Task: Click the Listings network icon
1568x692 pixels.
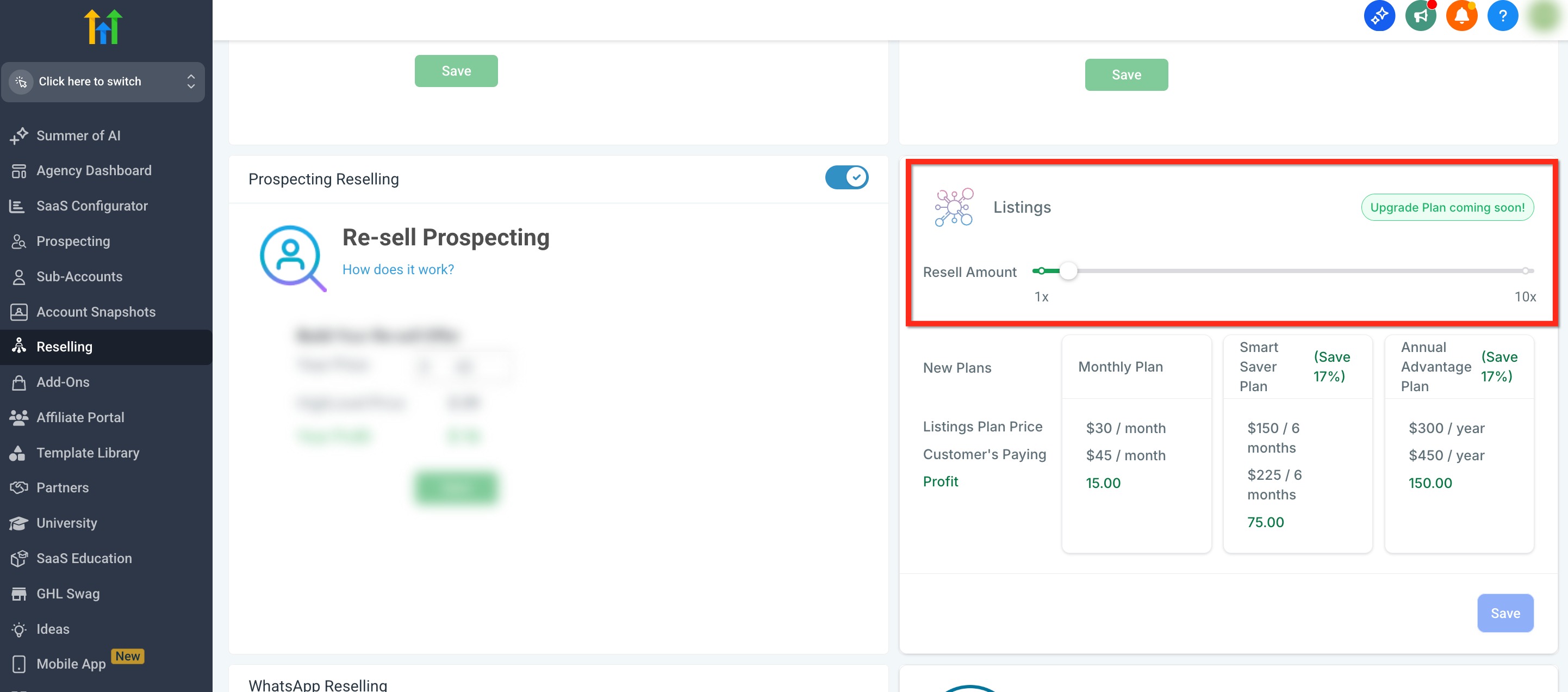Action: [x=954, y=207]
